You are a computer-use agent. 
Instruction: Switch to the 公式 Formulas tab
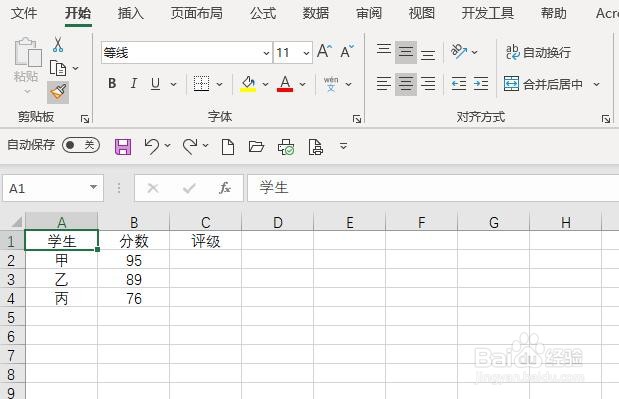(x=263, y=13)
